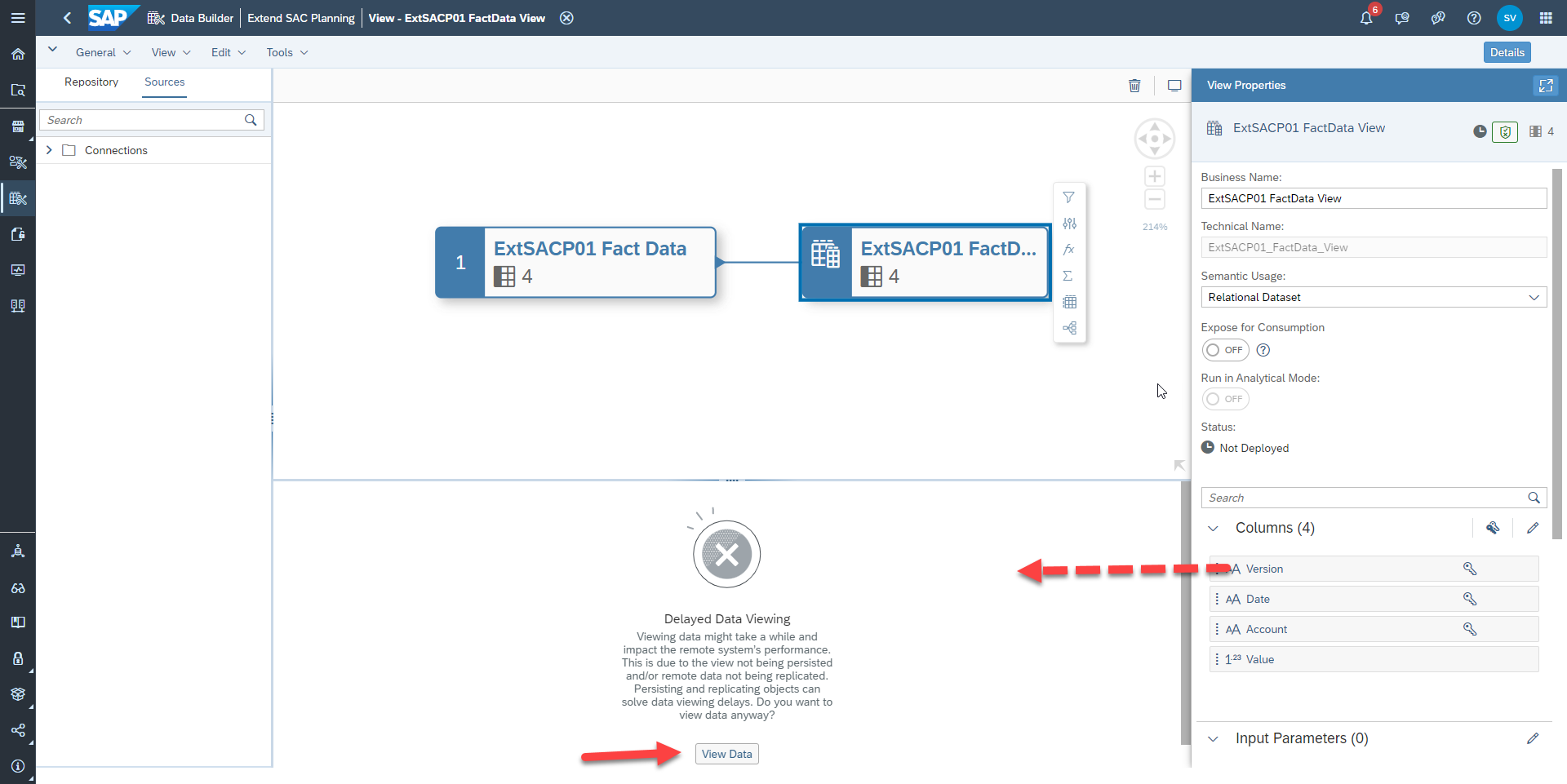Type in the Business Name field
This screenshot has width=1567, height=784.
[1374, 198]
